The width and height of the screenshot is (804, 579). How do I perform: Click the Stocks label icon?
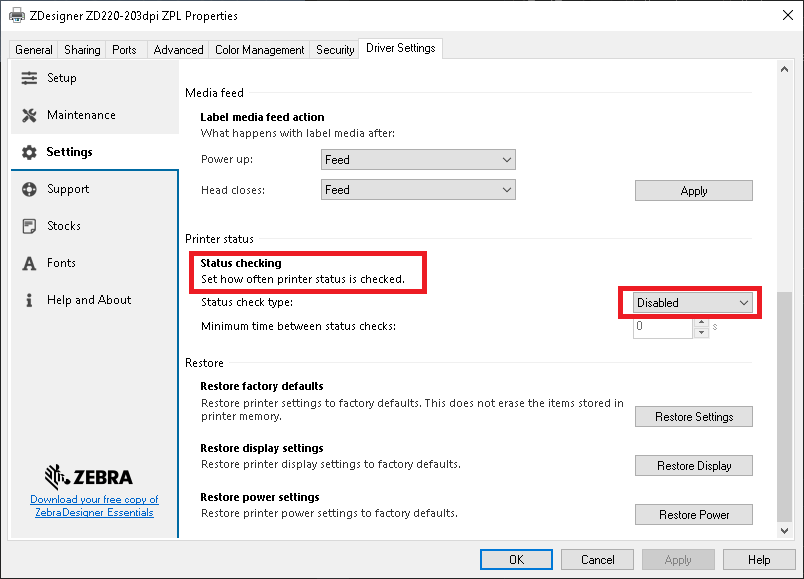pos(29,226)
